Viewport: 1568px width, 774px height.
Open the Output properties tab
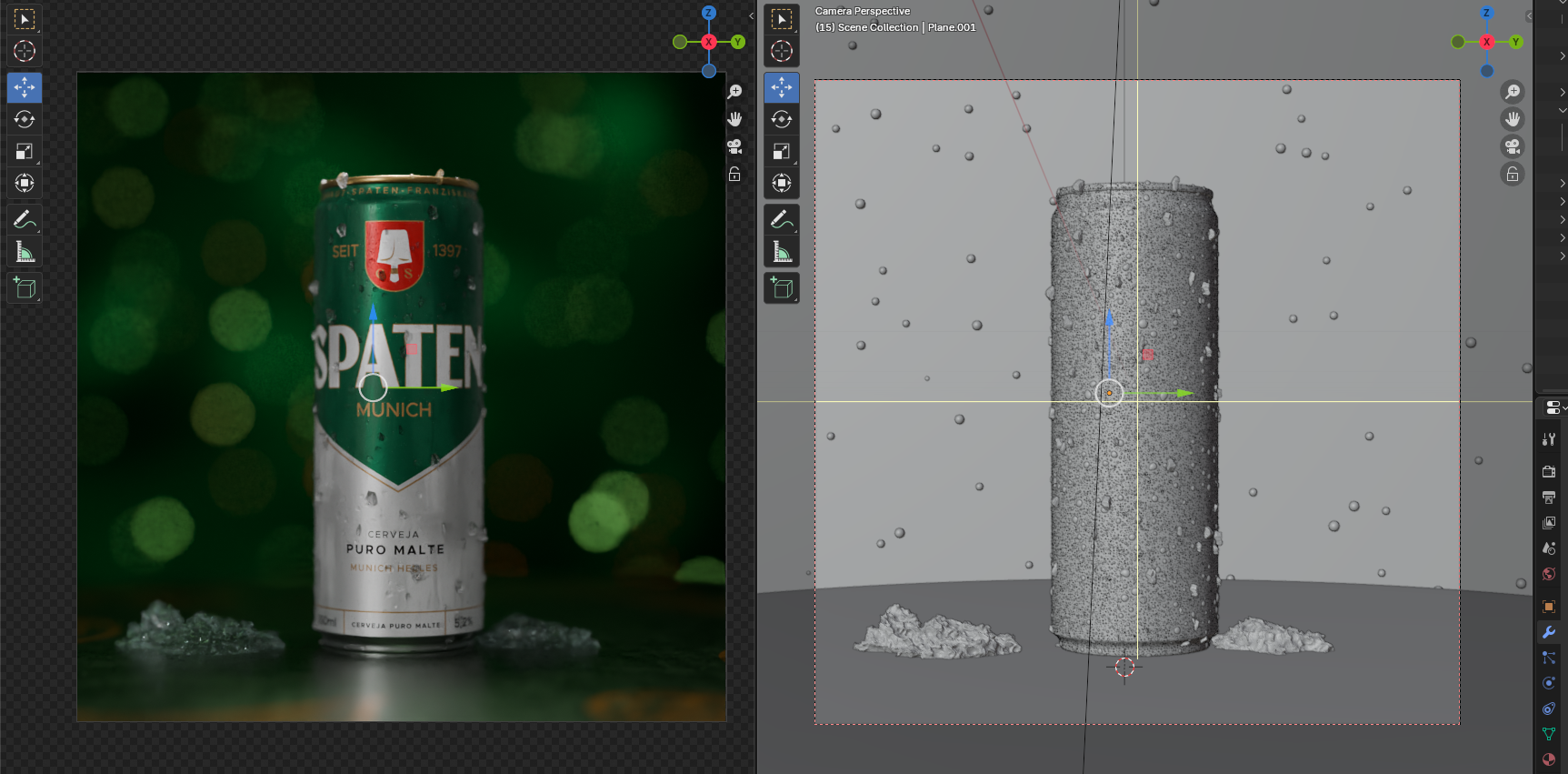[1549, 497]
